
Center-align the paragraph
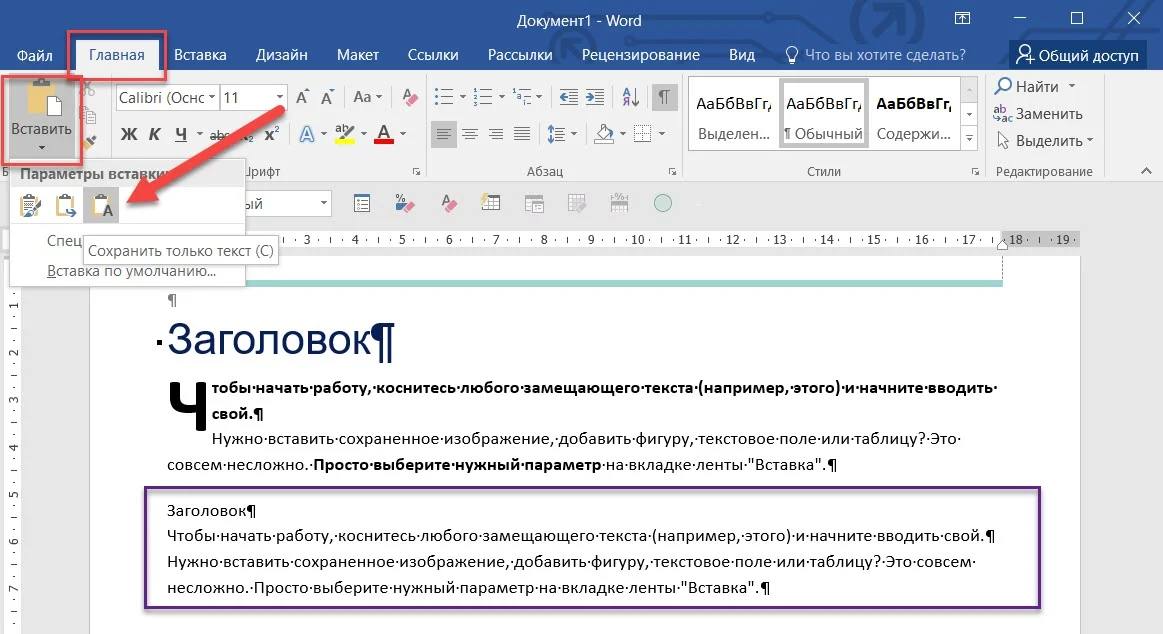click(470, 134)
